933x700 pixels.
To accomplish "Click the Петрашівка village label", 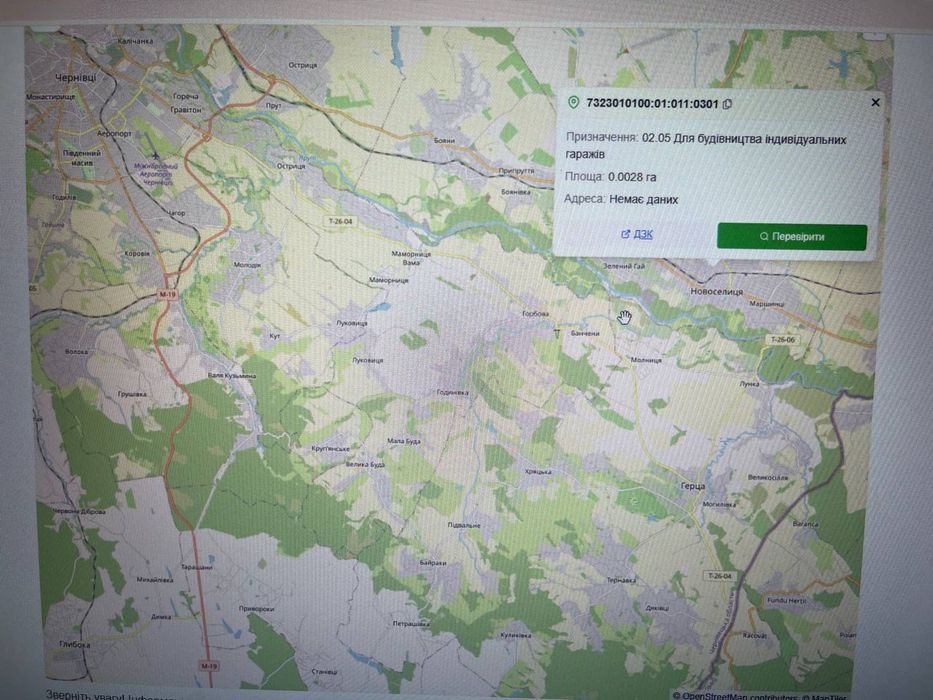I will (x=411, y=624).
